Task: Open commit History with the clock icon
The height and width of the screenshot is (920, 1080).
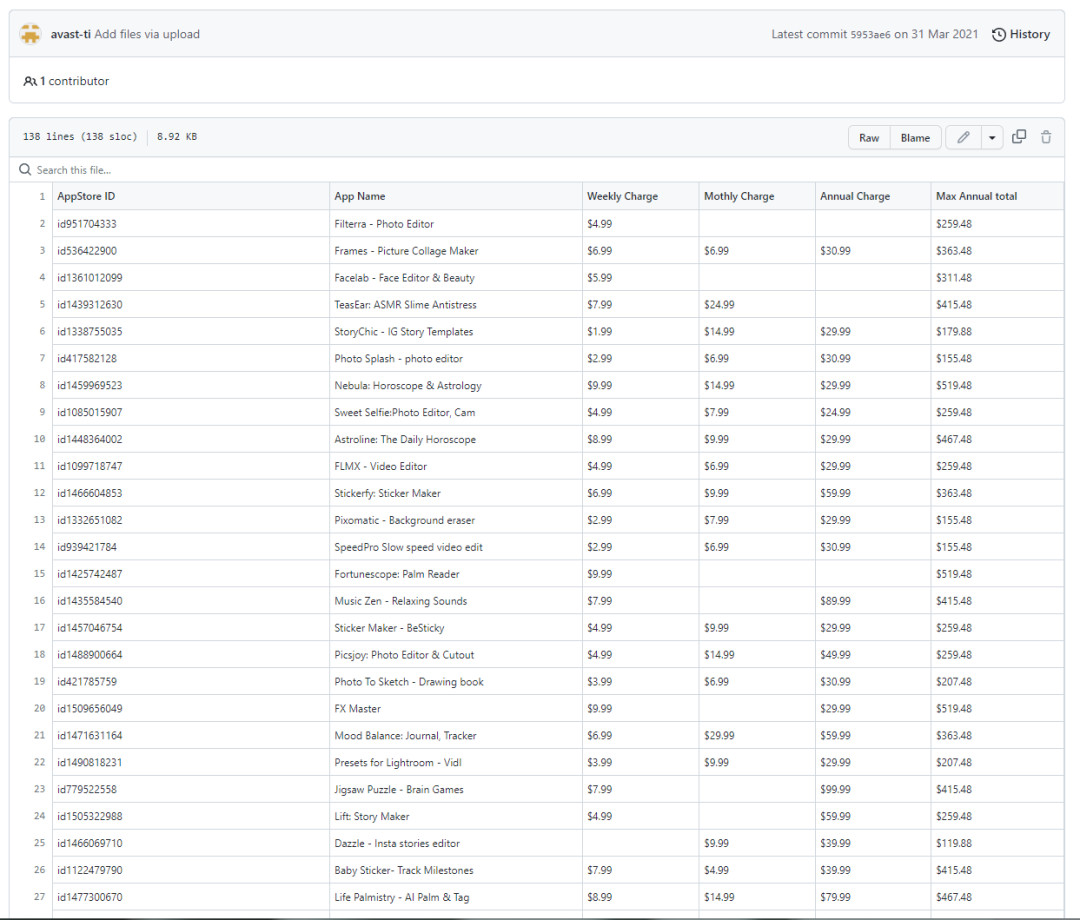Action: pyautogui.click(x=999, y=35)
